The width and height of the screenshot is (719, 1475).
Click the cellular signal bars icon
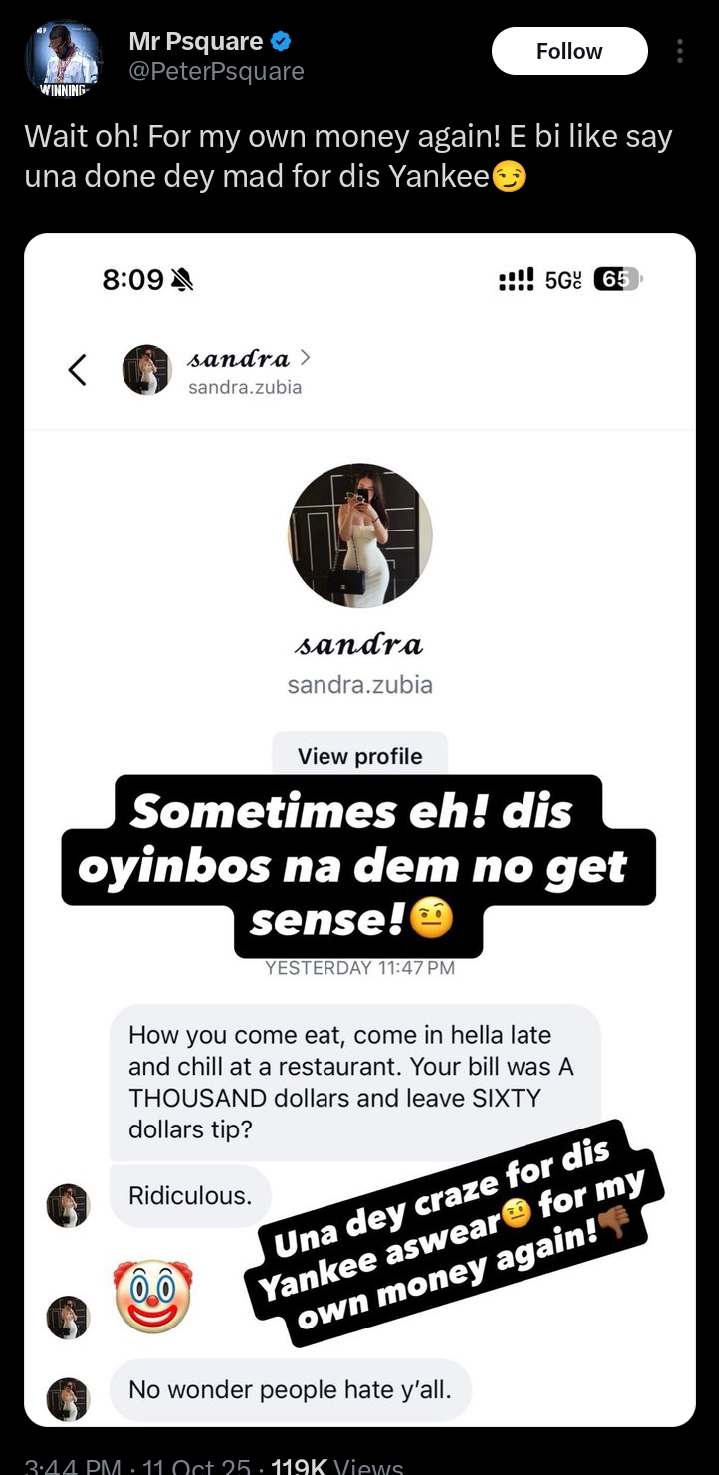click(x=516, y=280)
